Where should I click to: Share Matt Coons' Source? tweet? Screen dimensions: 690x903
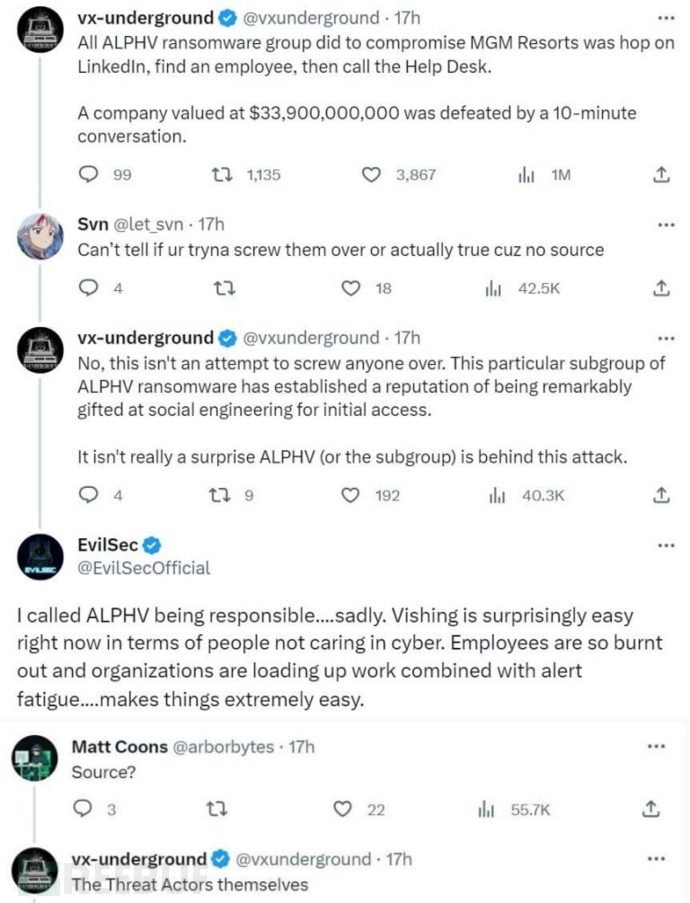tap(651, 809)
